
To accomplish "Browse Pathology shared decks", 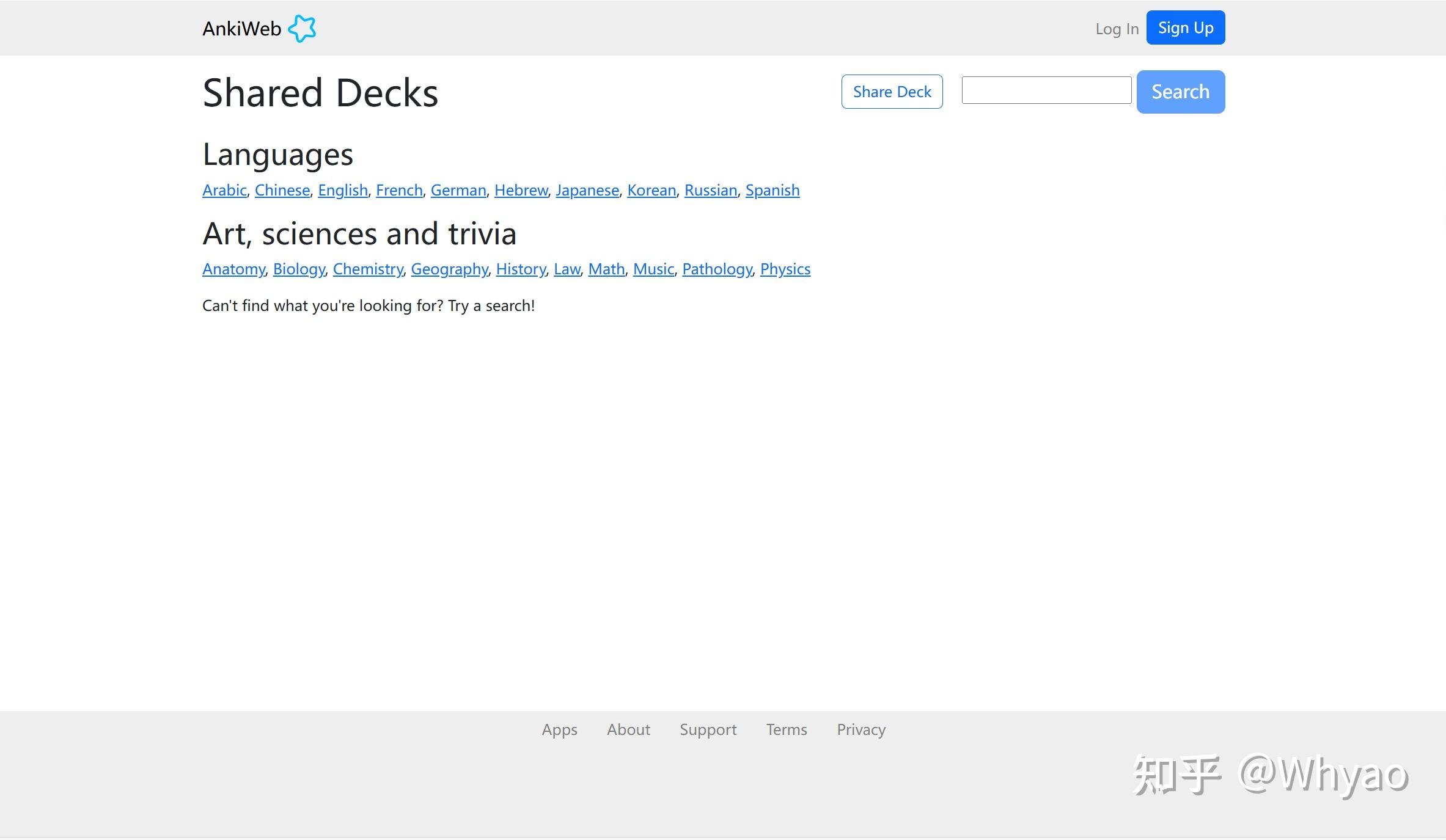I will pyautogui.click(x=717, y=269).
